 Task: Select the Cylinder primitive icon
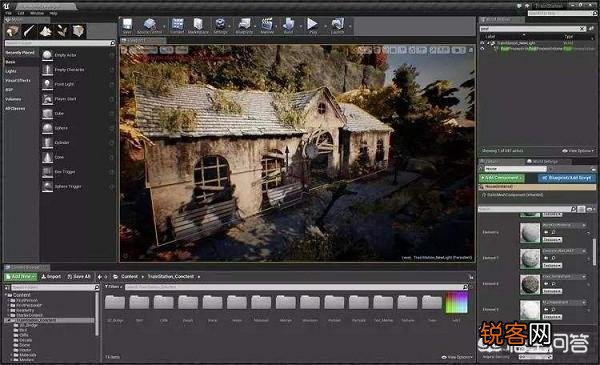click(x=47, y=143)
